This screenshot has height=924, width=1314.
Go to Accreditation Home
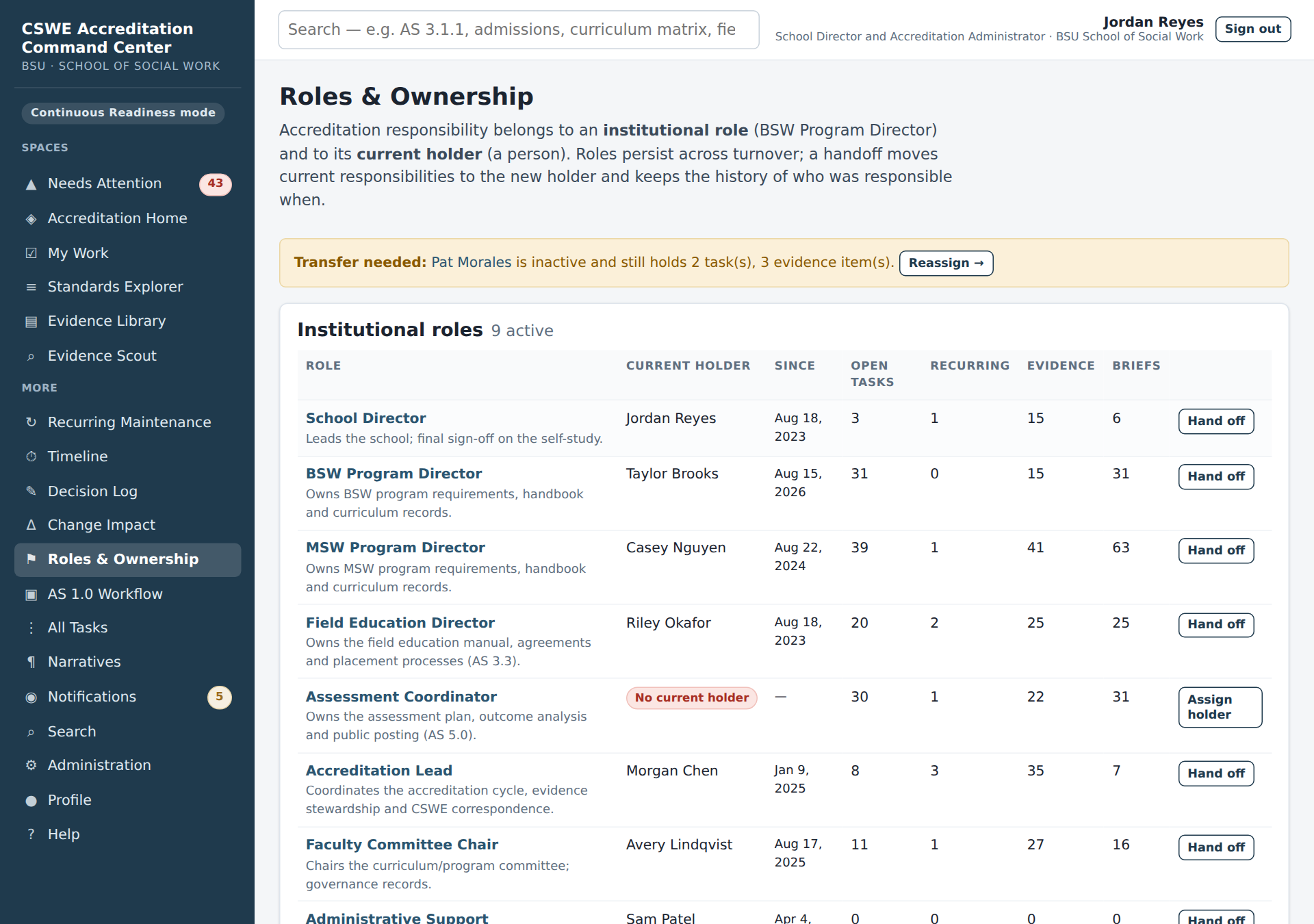click(127, 218)
